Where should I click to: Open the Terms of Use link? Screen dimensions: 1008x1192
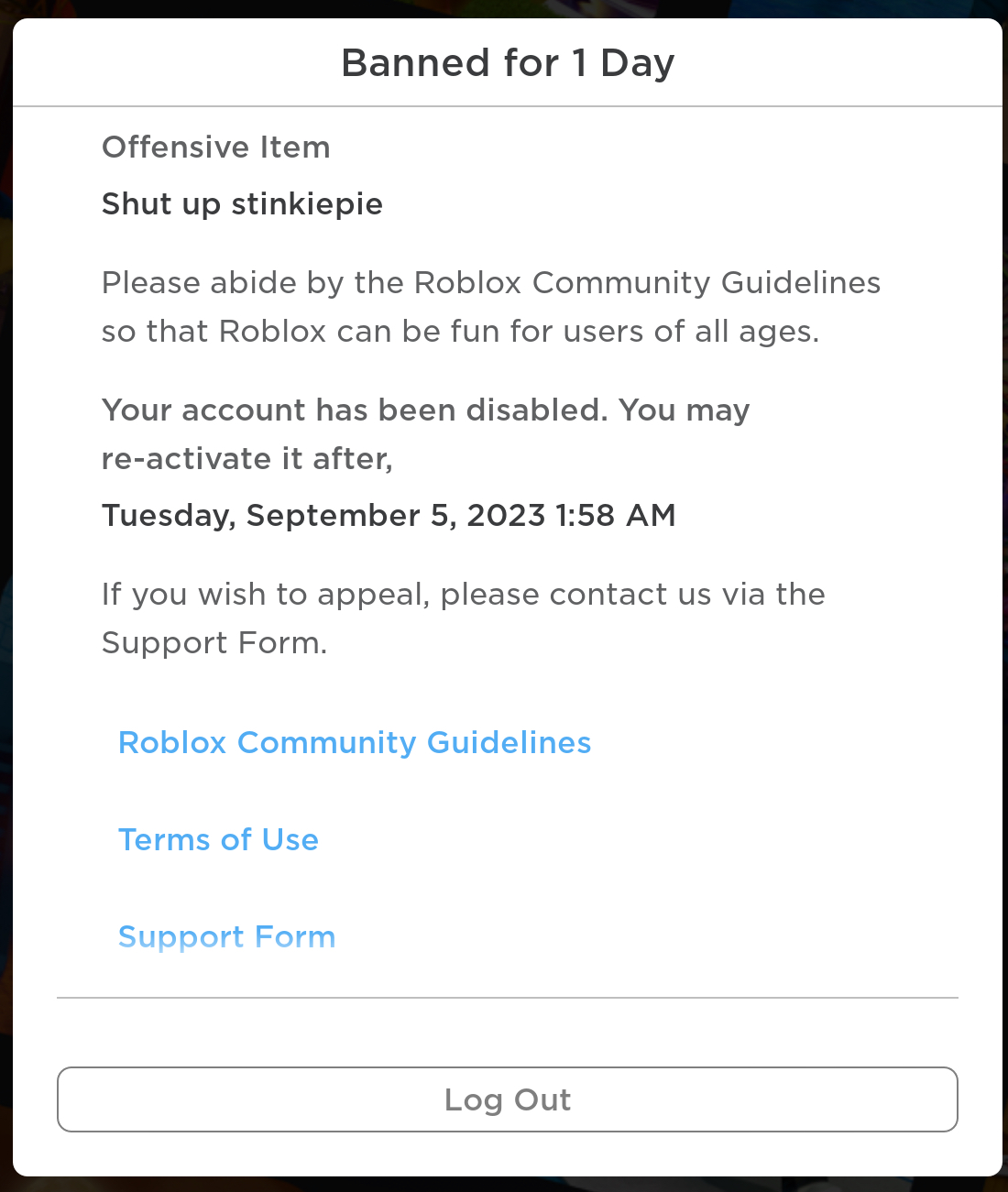[x=218, y=840]
